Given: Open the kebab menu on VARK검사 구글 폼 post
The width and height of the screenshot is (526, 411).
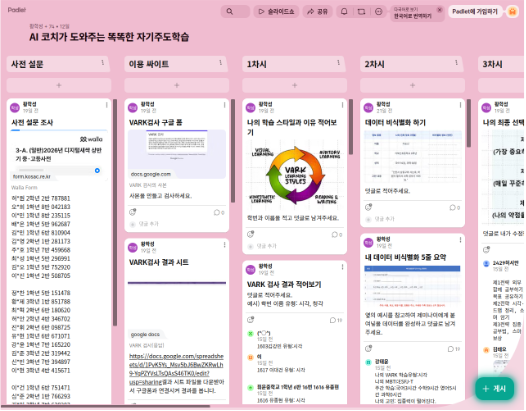Looking at the screenshot, I should 224,105.
